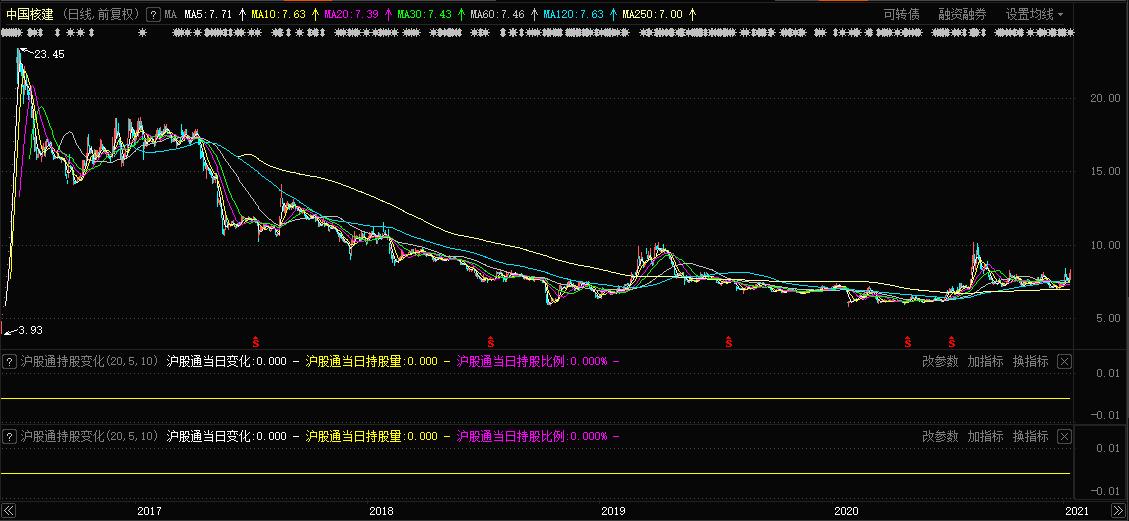Click the red $ marker in mid-2019
This screenshot has width=1129, height=521.
point(729,341)
